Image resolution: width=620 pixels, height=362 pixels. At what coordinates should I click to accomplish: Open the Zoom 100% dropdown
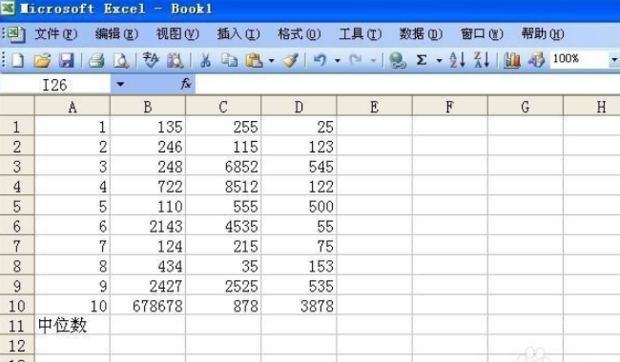pos(613,60)
